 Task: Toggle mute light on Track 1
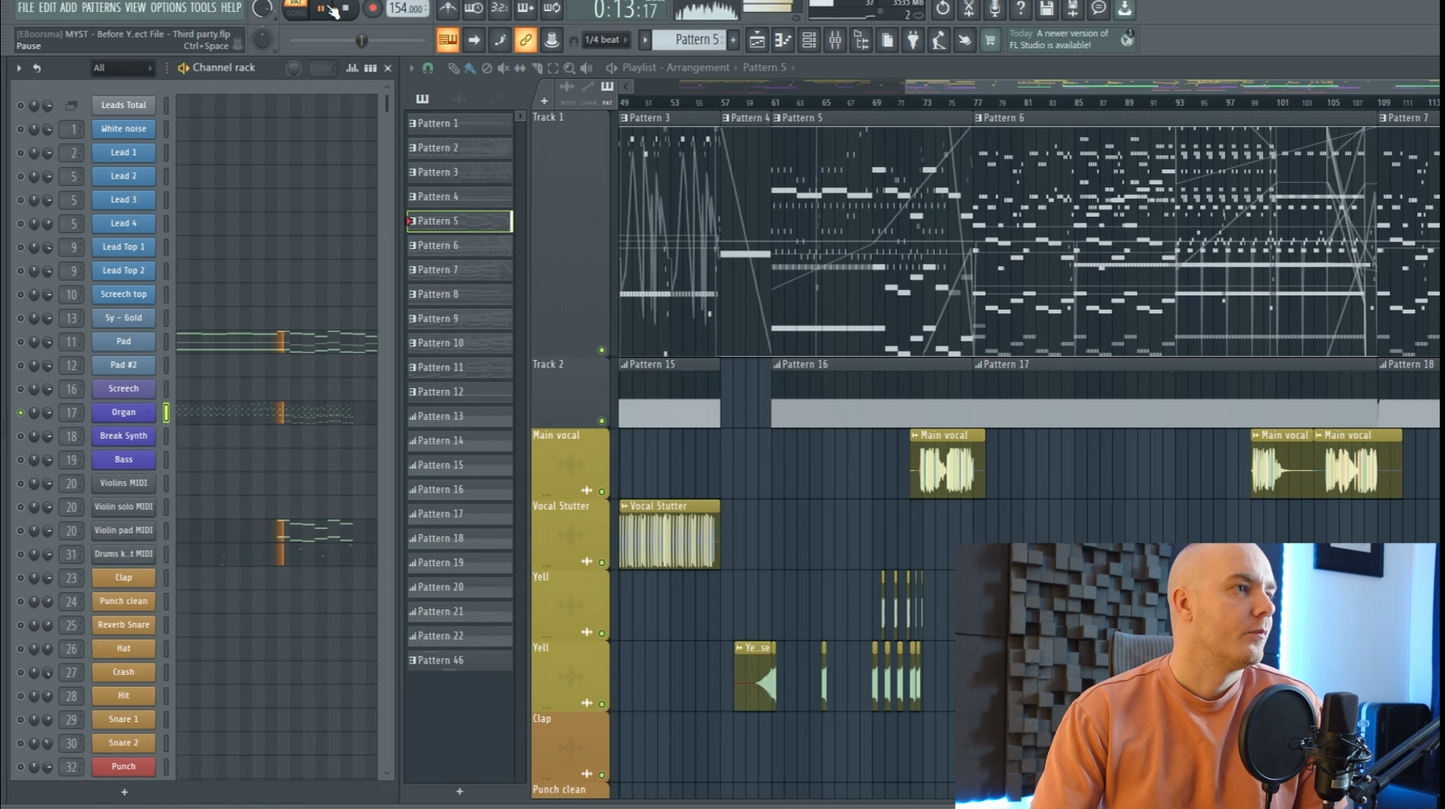point(601,350)
